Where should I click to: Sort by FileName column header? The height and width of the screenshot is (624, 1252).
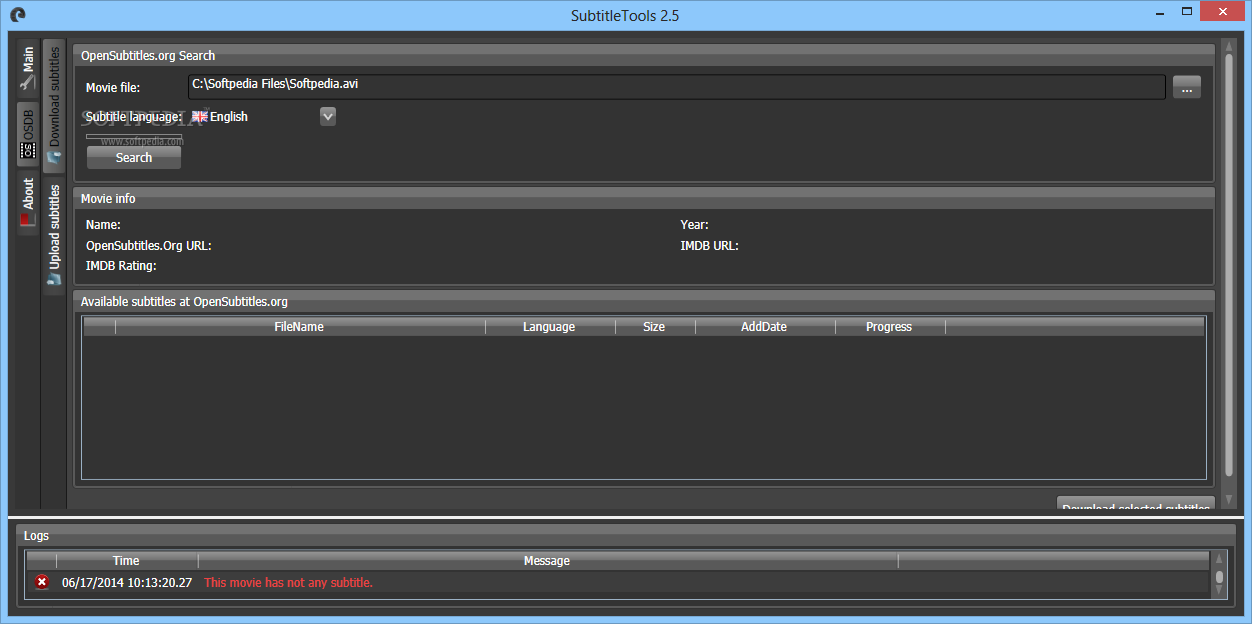(x=300, y=327)
